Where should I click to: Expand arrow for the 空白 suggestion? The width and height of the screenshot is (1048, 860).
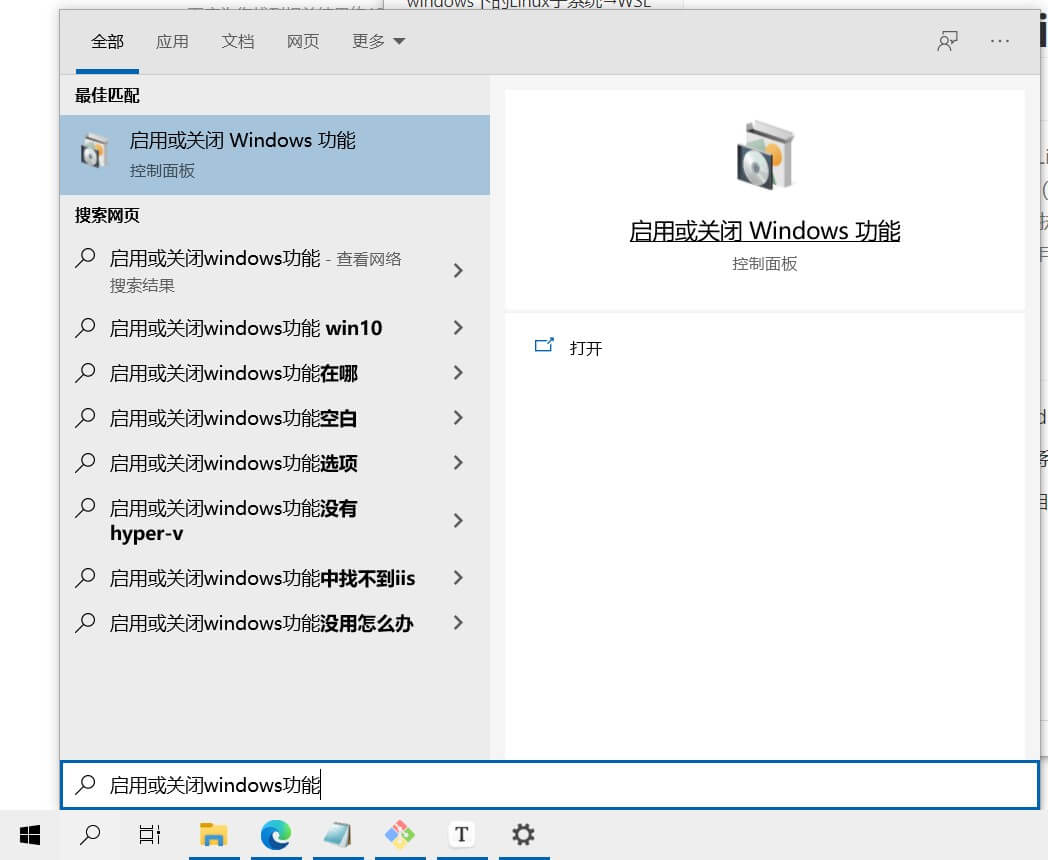point(458,418)
